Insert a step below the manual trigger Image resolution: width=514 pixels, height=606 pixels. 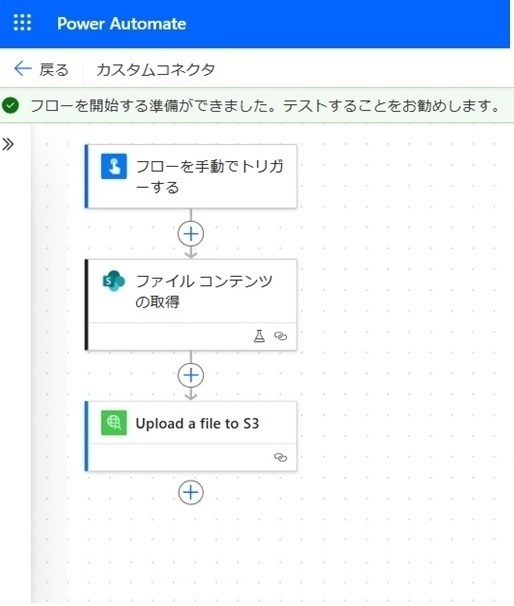(x=191, y=234)
